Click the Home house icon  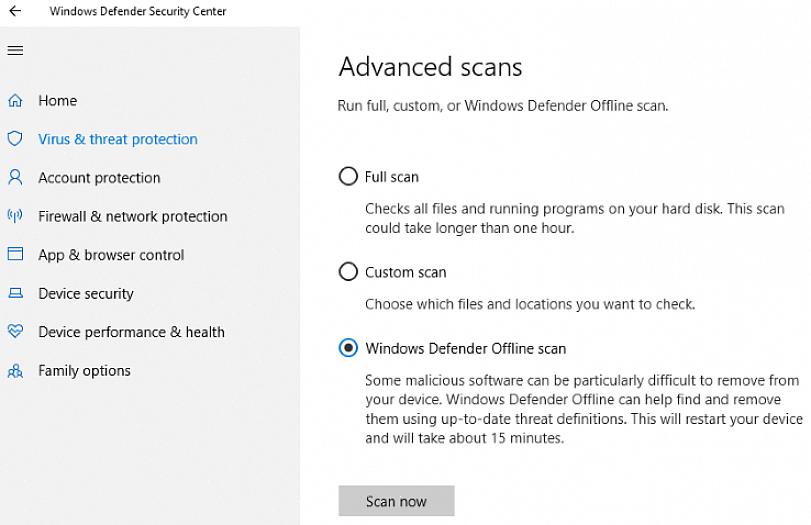point(15,100)
